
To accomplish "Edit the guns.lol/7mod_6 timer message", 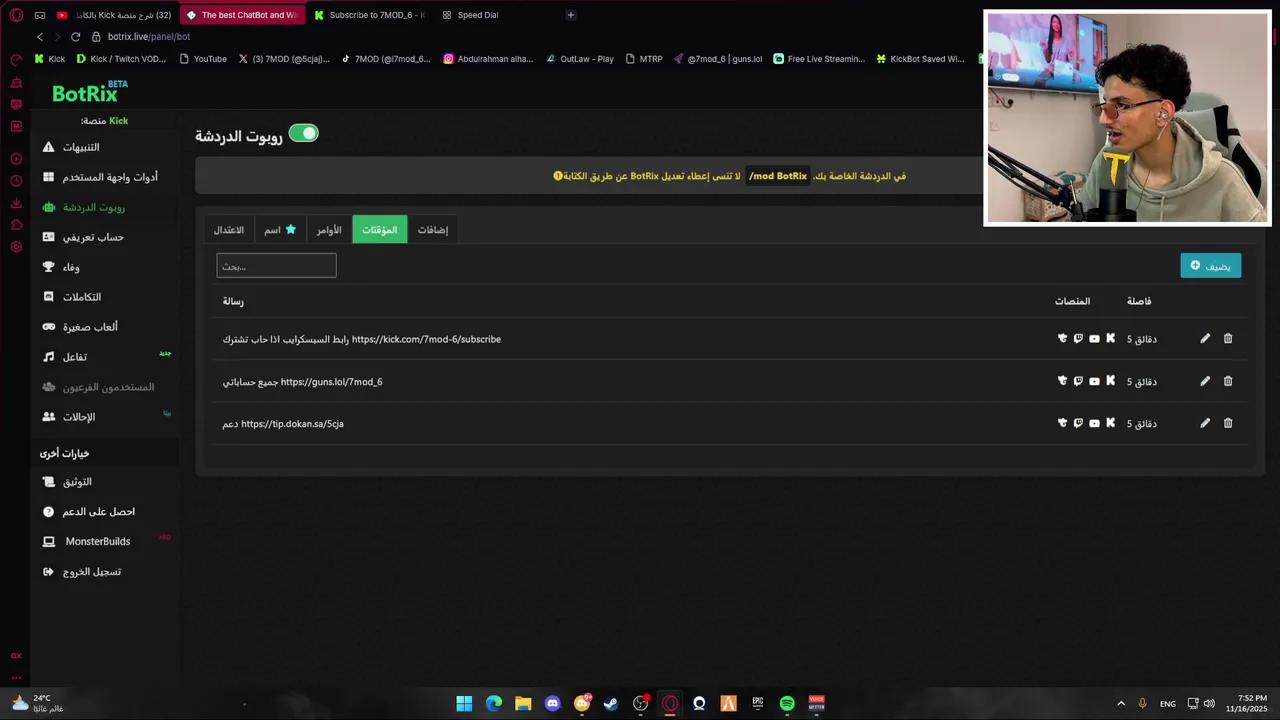I will point(1205,381).
